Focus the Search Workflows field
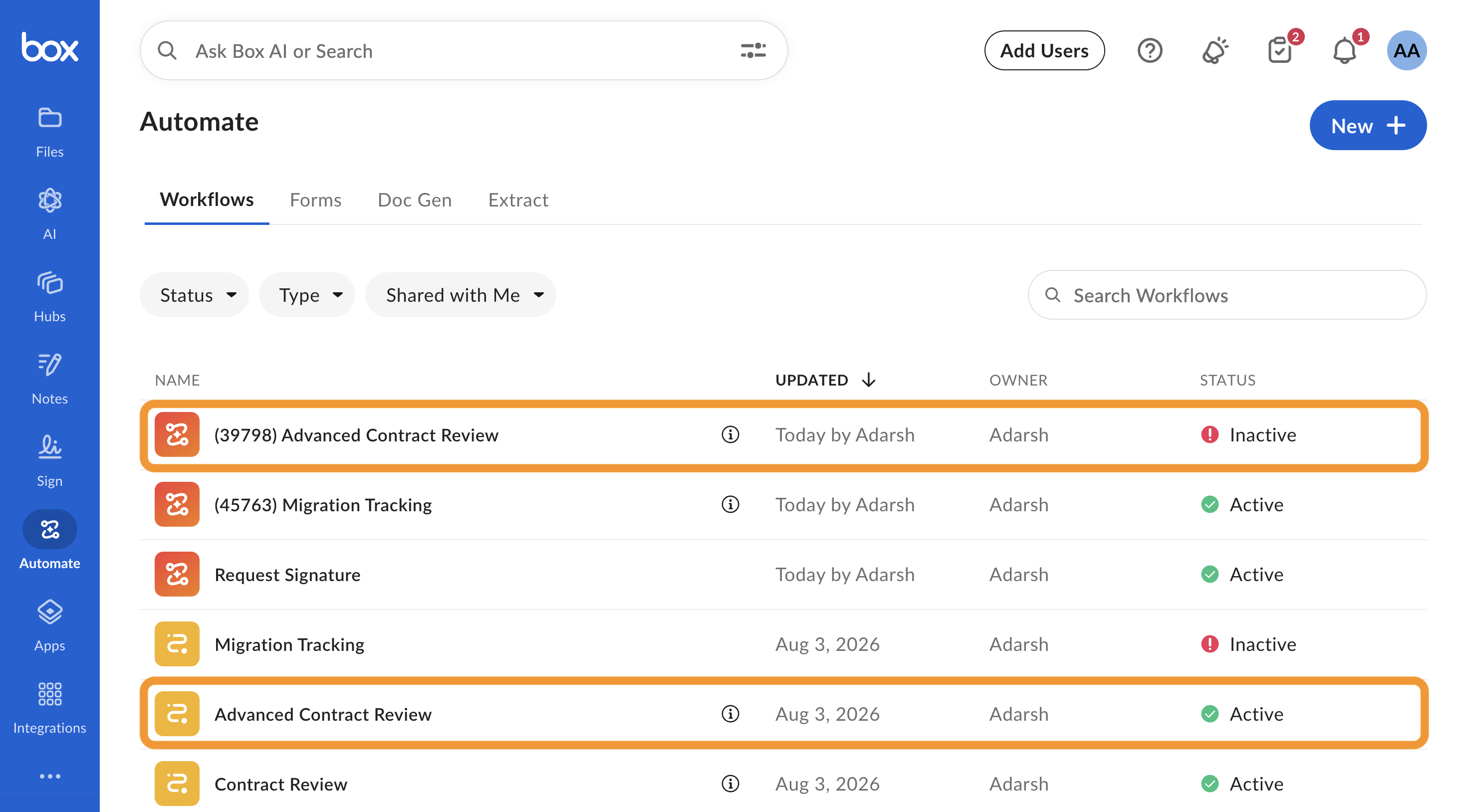This screenshot has height=812, width=1467. [x=1226, y=295]
